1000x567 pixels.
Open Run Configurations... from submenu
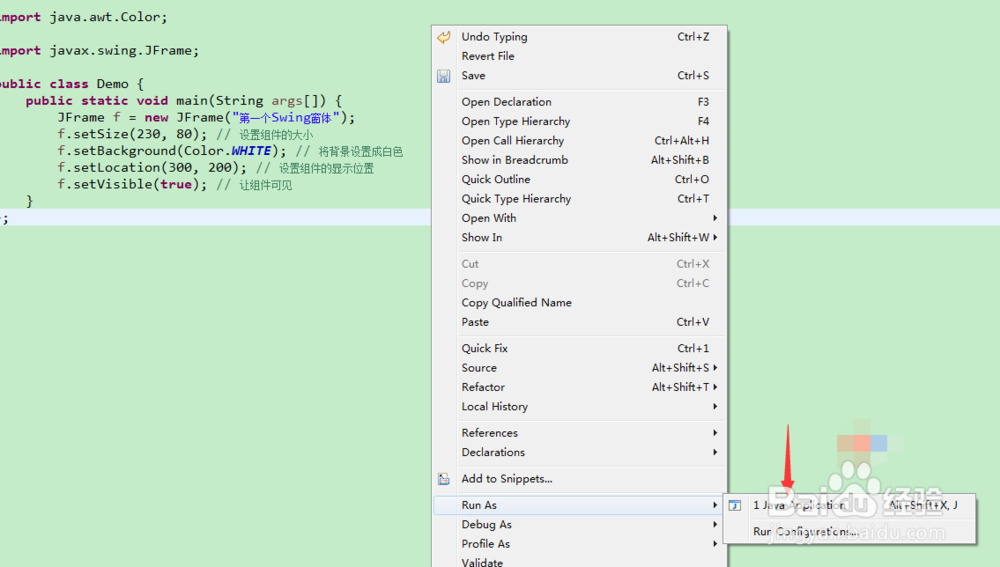click(849, 531)
